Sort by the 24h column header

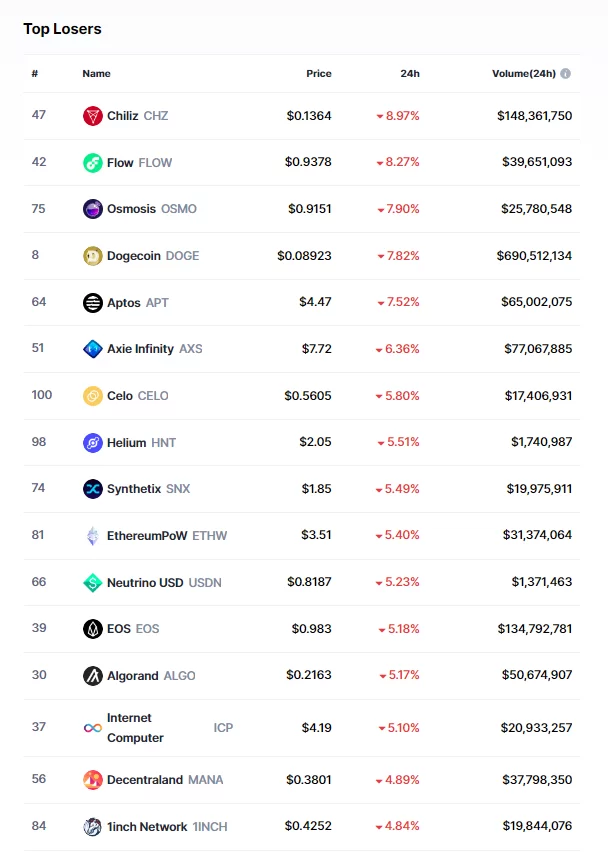(x=410, y=73)
